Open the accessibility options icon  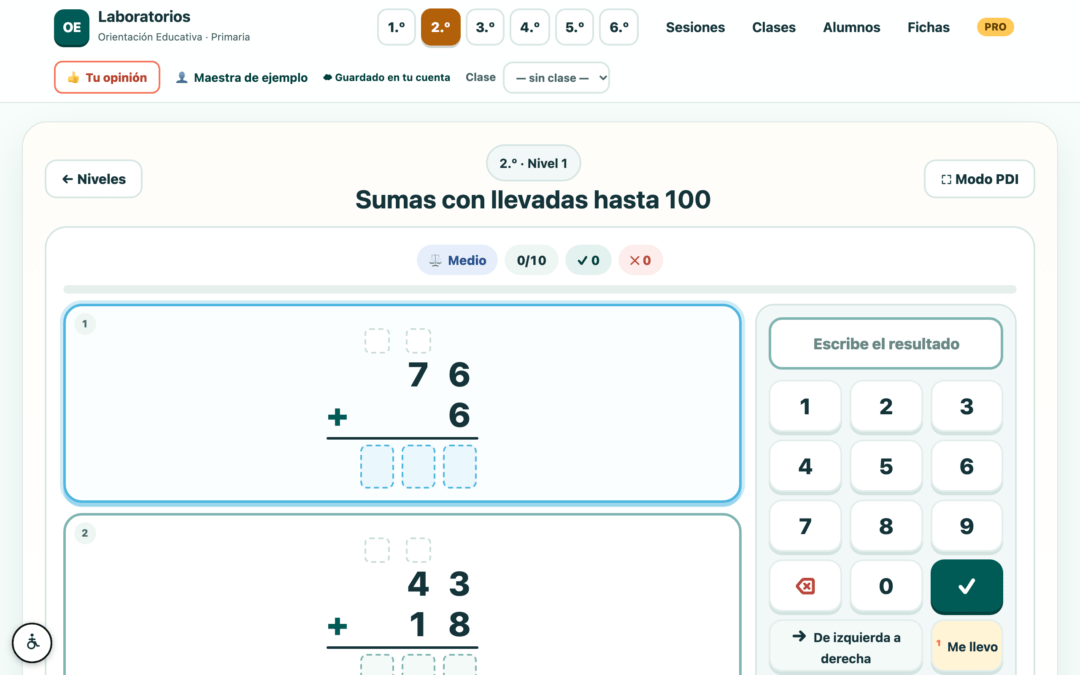tap(32, 643)
